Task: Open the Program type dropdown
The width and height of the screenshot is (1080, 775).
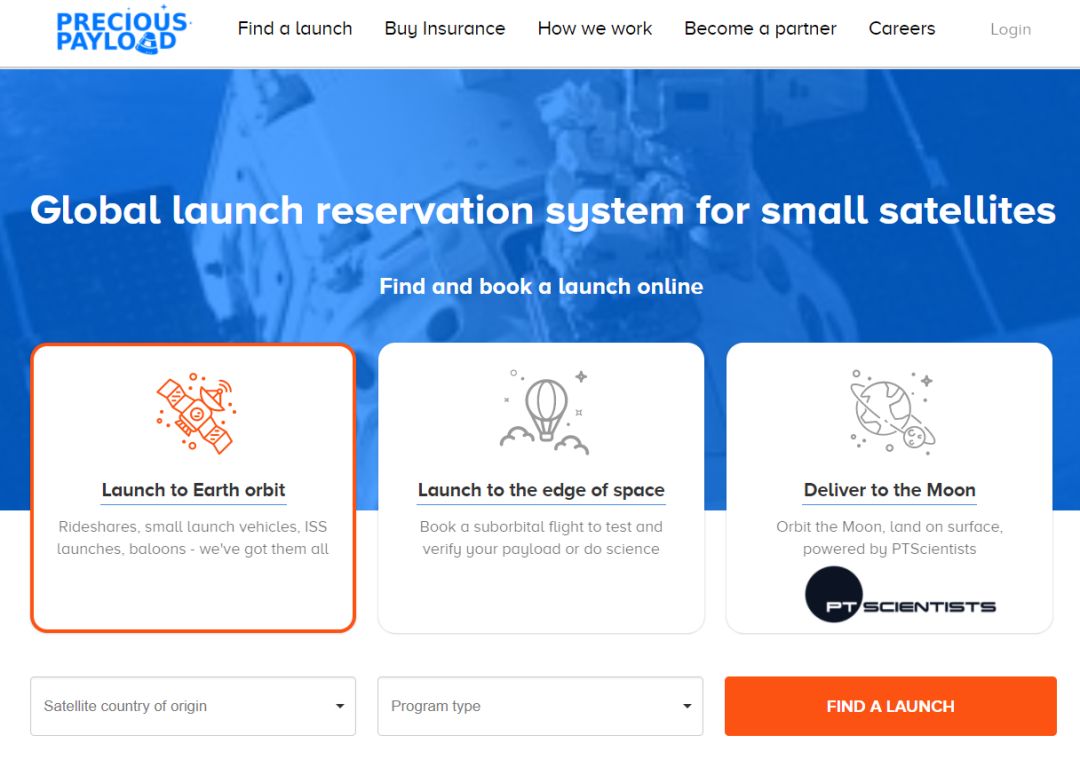Action: pyautogui.click(x=541, y=706)
